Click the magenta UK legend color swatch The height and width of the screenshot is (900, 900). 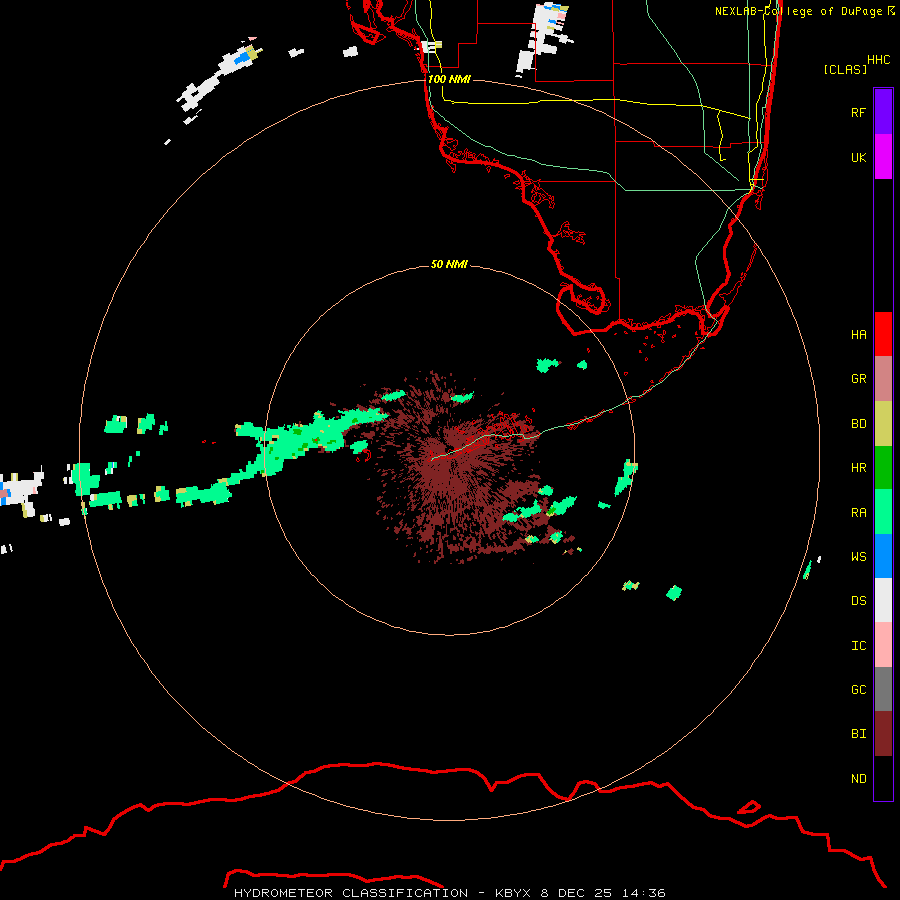coord(883,156)
